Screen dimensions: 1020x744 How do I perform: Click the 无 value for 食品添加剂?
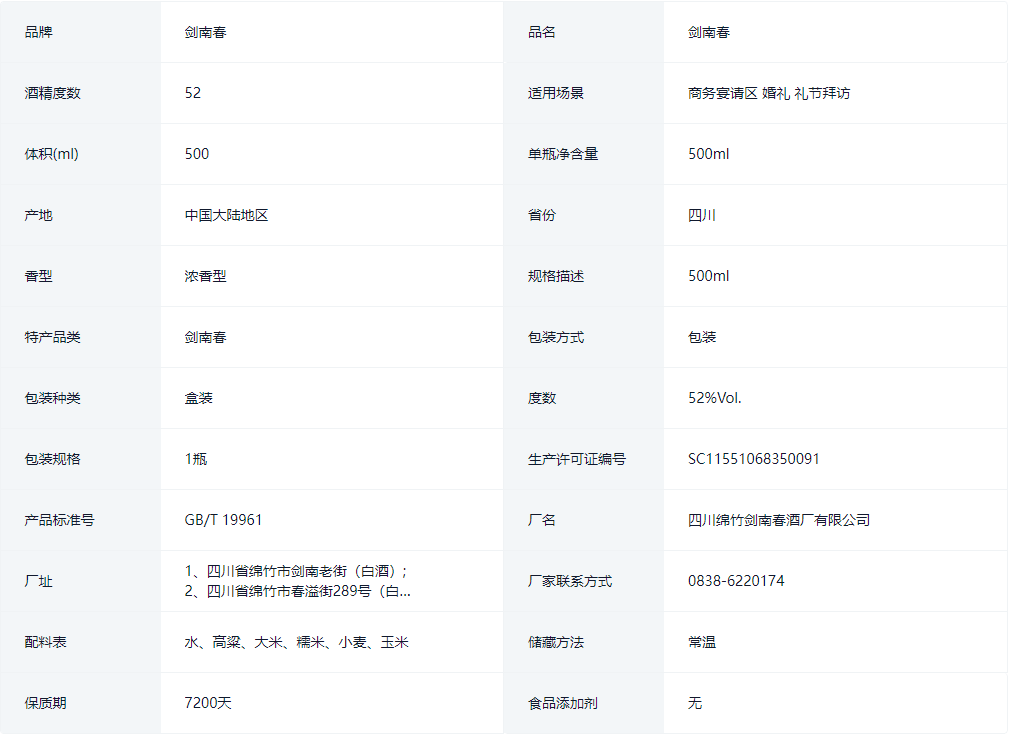(x=695, y=703)
